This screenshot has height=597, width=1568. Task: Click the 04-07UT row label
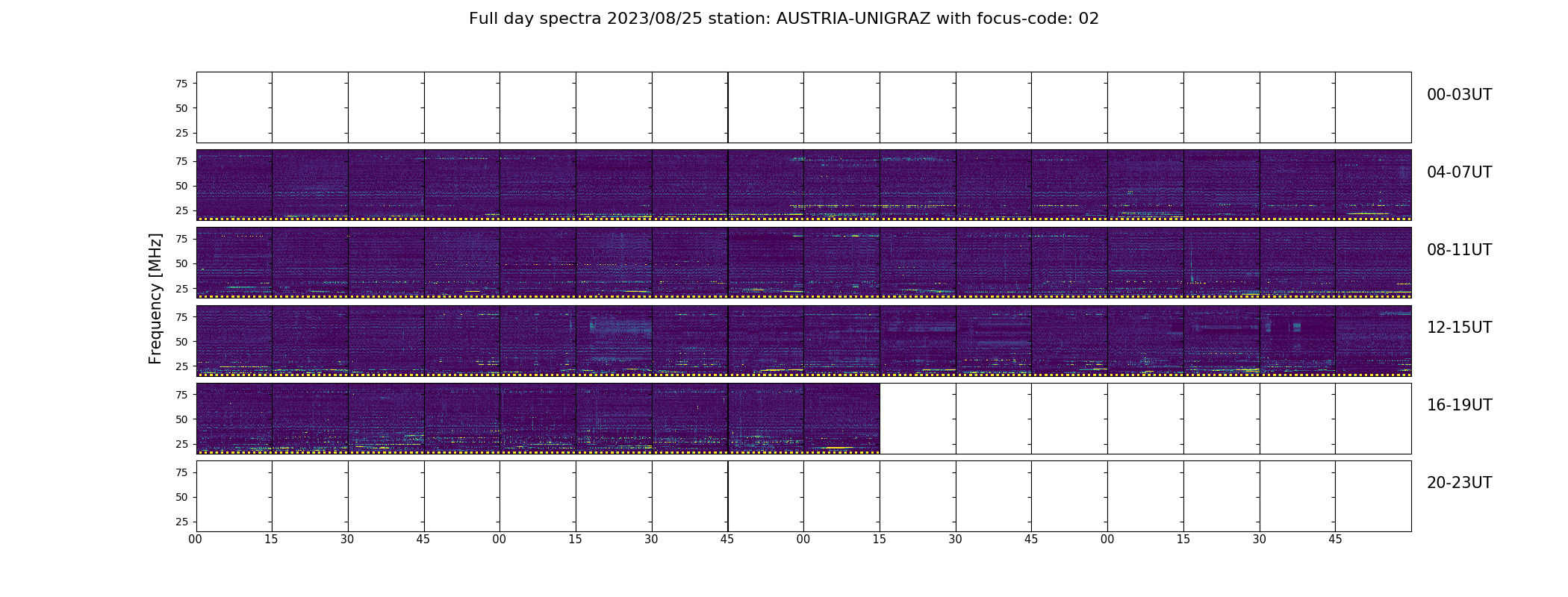(x=1459, y=172)
